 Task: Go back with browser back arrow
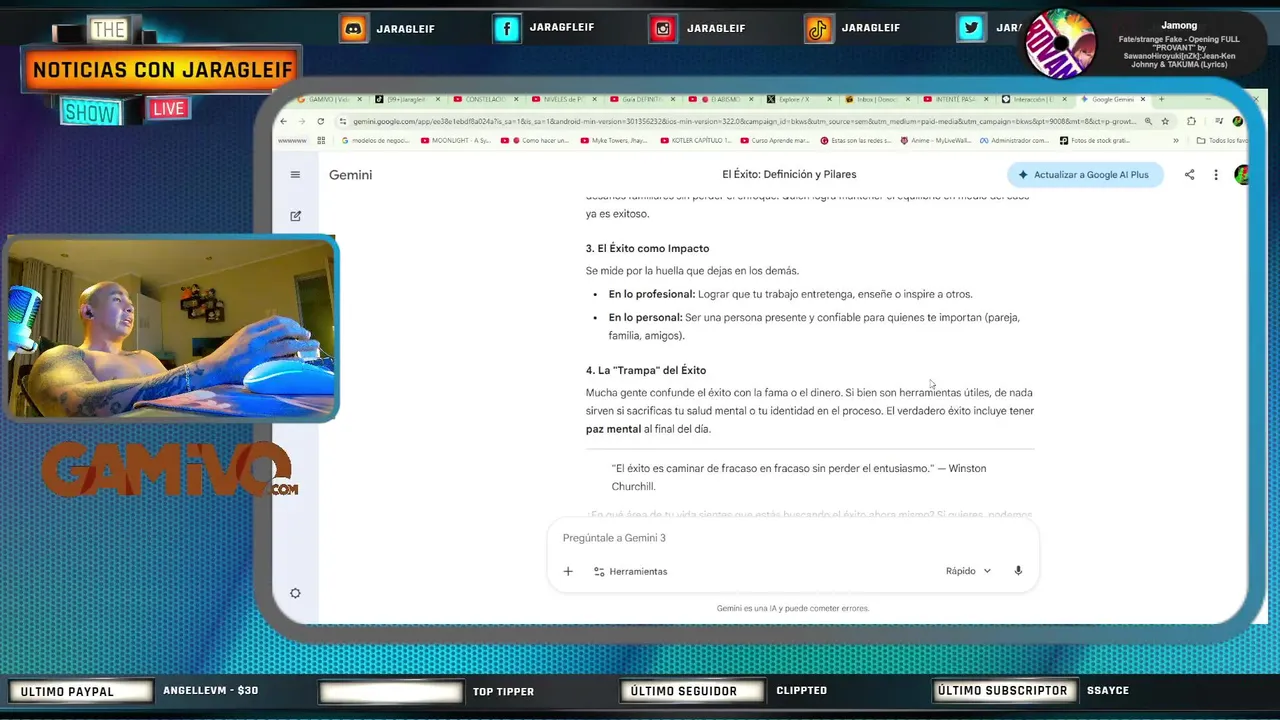click(x=283, y=121)
